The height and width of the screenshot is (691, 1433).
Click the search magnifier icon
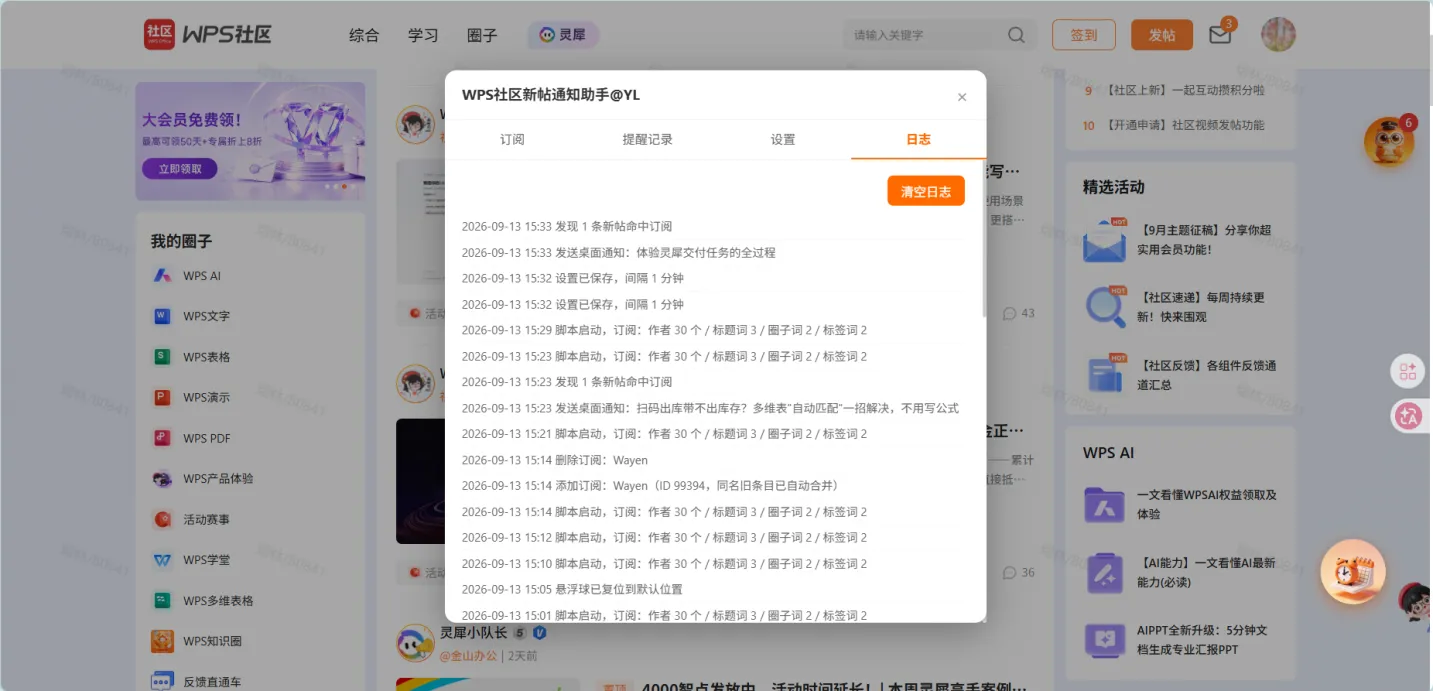pyautogui.click(x=1016, y=35)
